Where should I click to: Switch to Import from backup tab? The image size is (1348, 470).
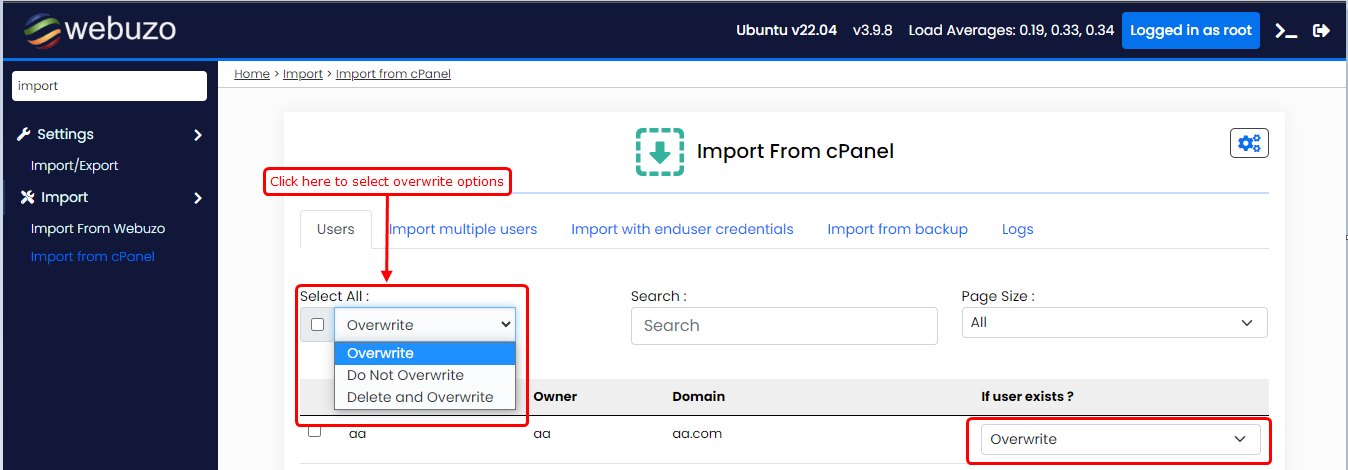click(x=897, y=229)
